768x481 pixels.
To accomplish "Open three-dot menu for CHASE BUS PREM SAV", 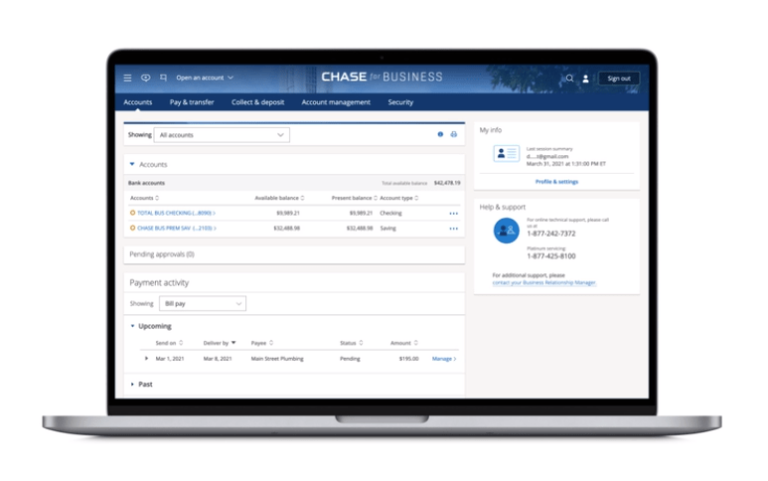I will click(x=454, y=228).
